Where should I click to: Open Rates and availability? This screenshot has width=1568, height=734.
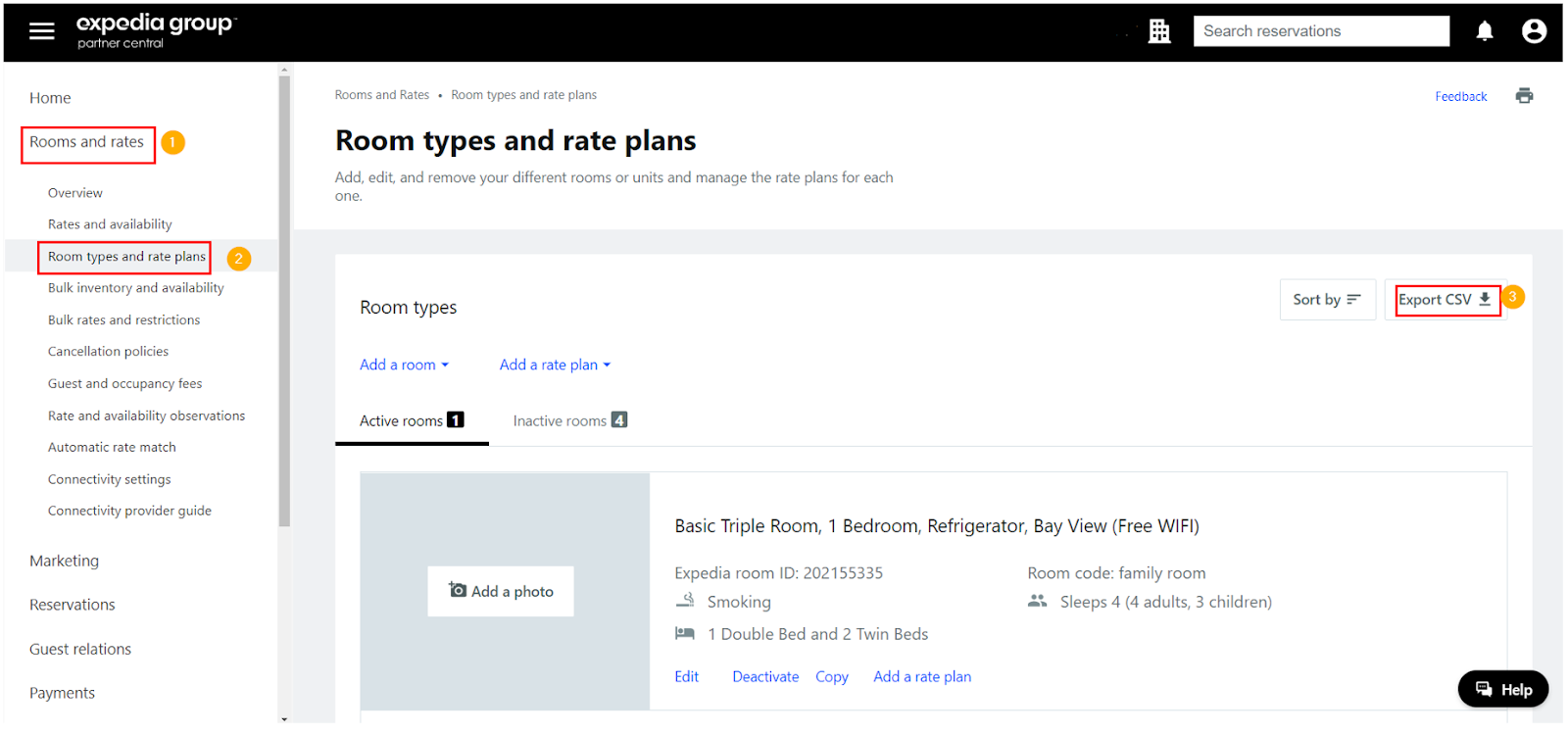(x=110, y=224)
